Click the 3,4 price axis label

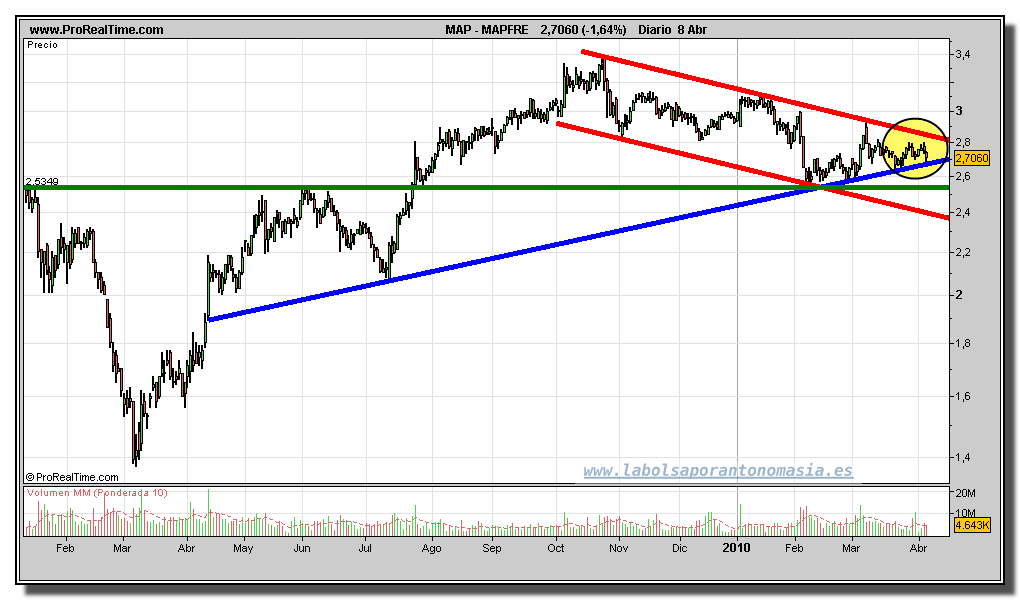963,55
